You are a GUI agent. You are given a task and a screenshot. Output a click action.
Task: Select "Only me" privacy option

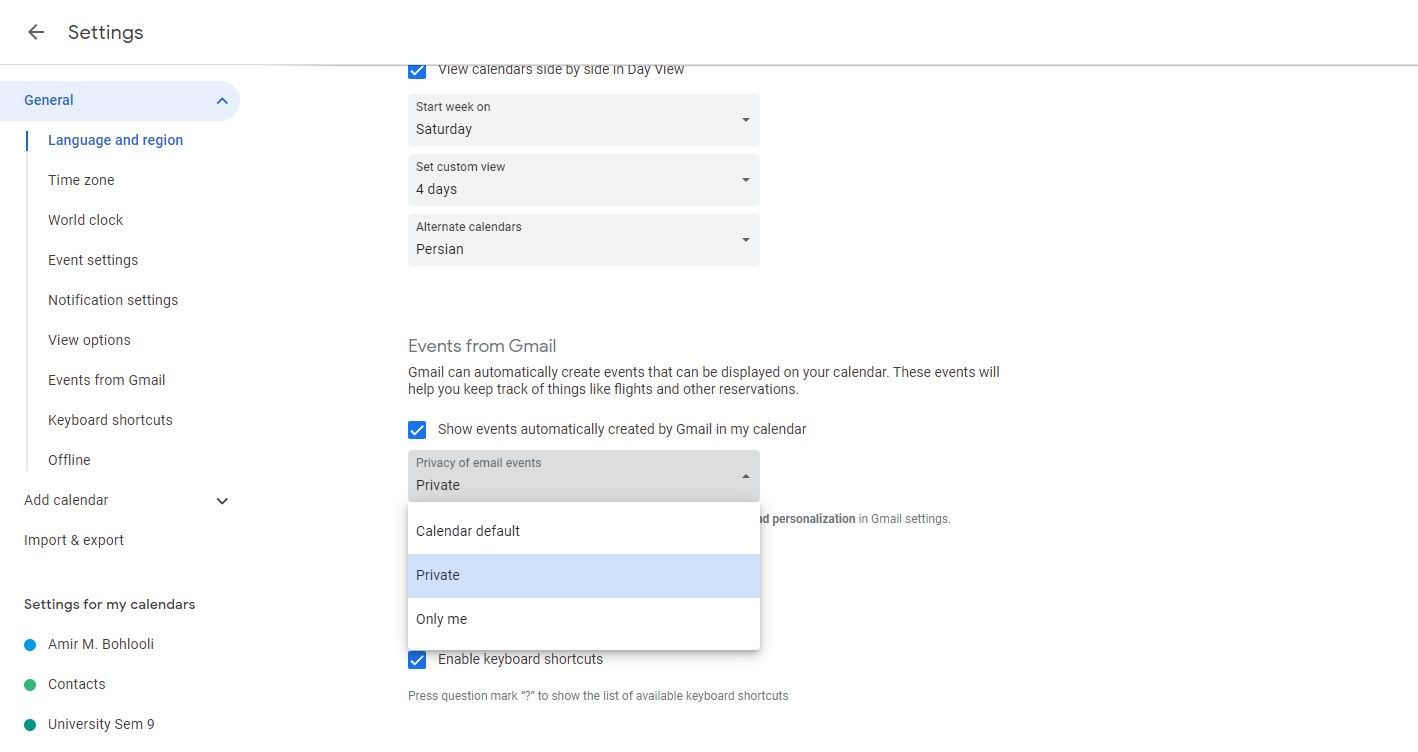coord(441,619)
